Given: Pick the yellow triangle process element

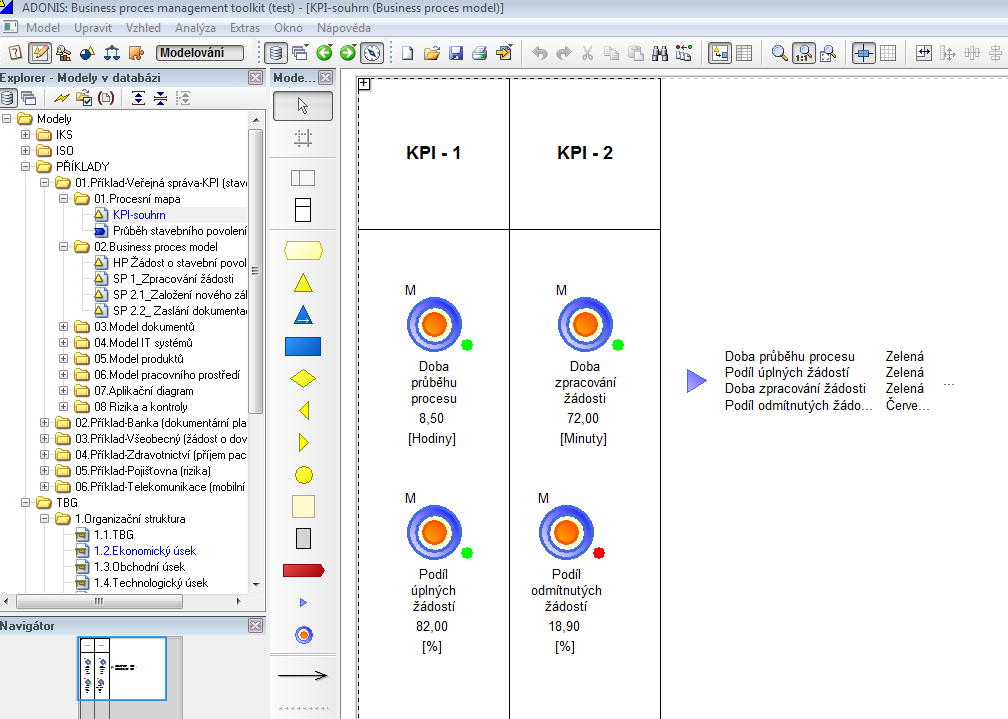Looking at the screenshot, I should point(303,284).
